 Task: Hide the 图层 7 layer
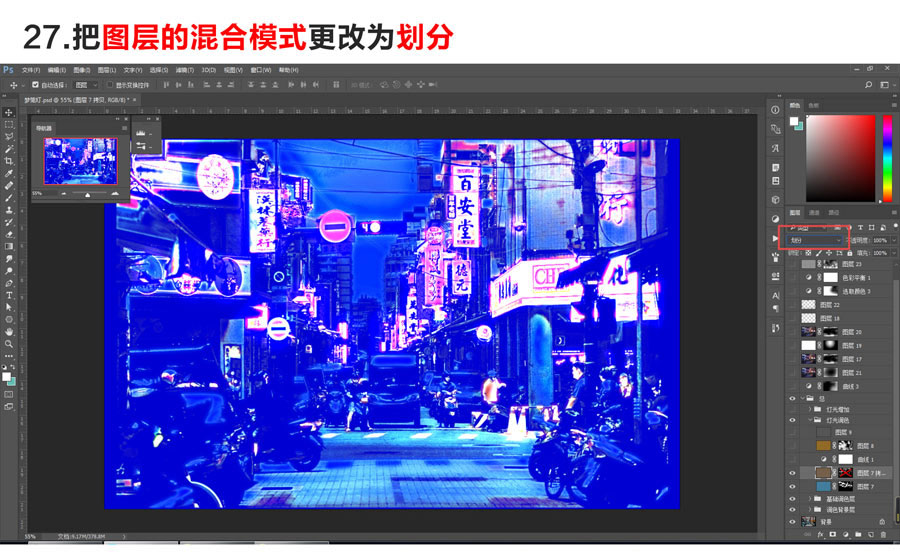tap(793, 486)
